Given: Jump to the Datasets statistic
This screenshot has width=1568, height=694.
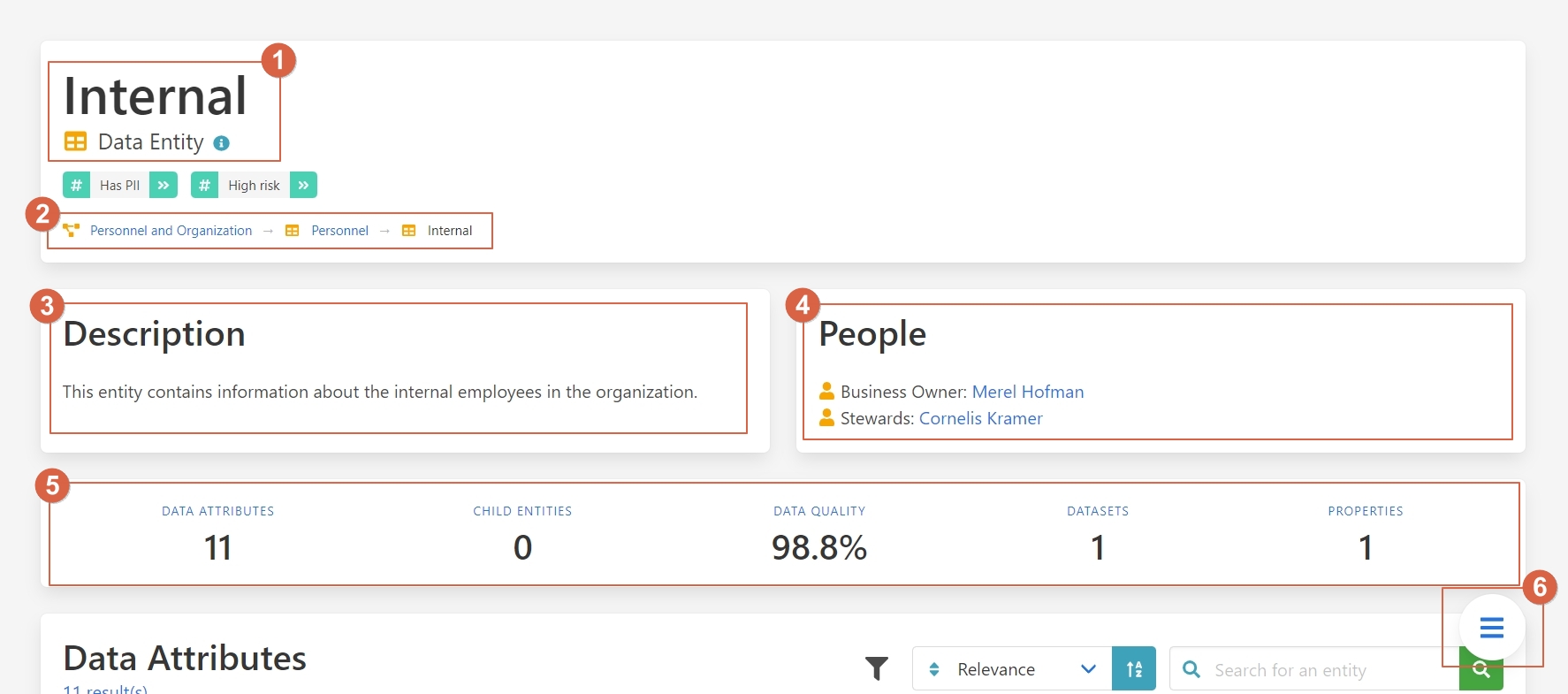Looking at the screenshot, I should (x=1098, y=511).
